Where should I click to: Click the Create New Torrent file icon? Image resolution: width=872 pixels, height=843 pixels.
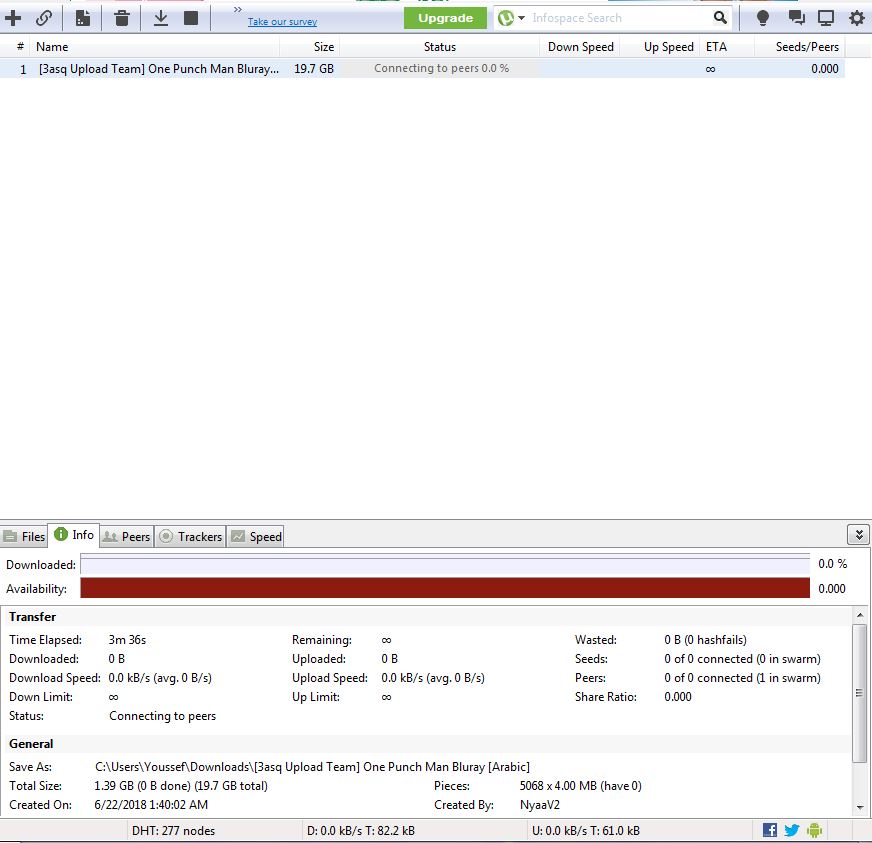pyautogui.click(x=83, y=18)
